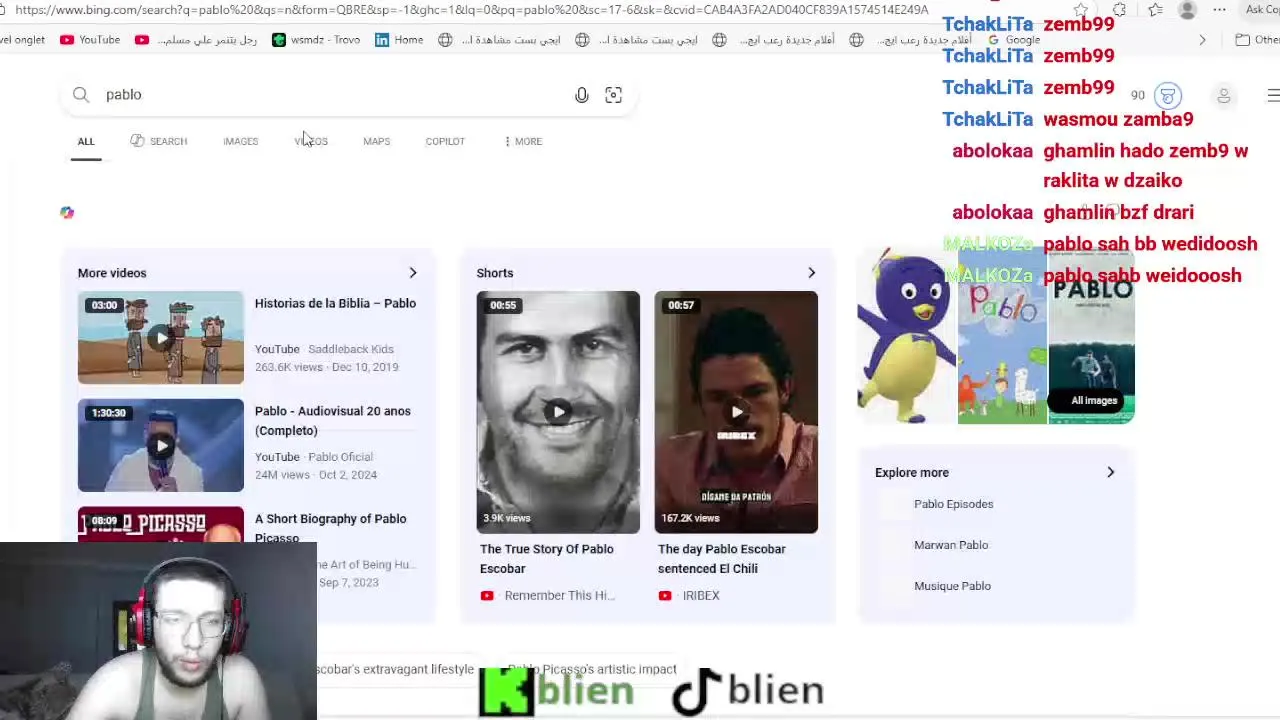Open the YouTube bookmark
This screenshot has width=1280, height=720.
(90, 40)
